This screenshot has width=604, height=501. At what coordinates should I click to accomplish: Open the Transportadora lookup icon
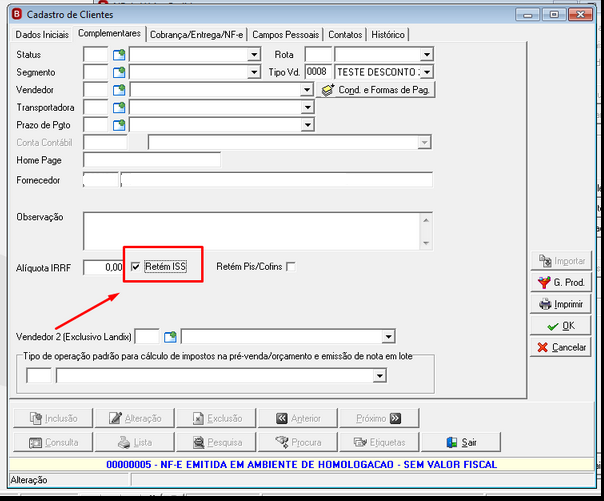pyautogui.click(x=119, y=107)
